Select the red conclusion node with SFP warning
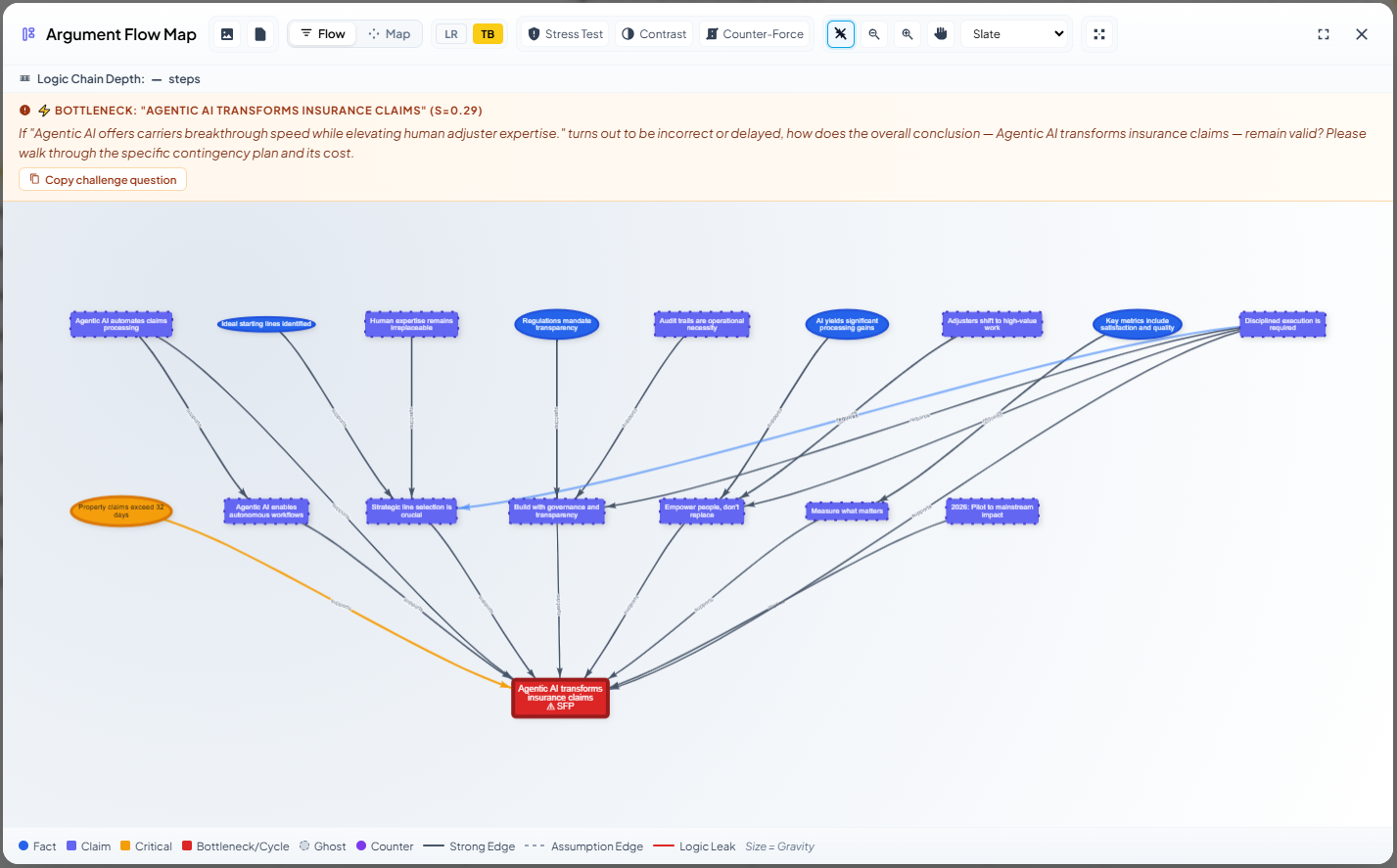The height and width of the screenshot is (868, 1397). pyautogui.click(x=560, y=697)
